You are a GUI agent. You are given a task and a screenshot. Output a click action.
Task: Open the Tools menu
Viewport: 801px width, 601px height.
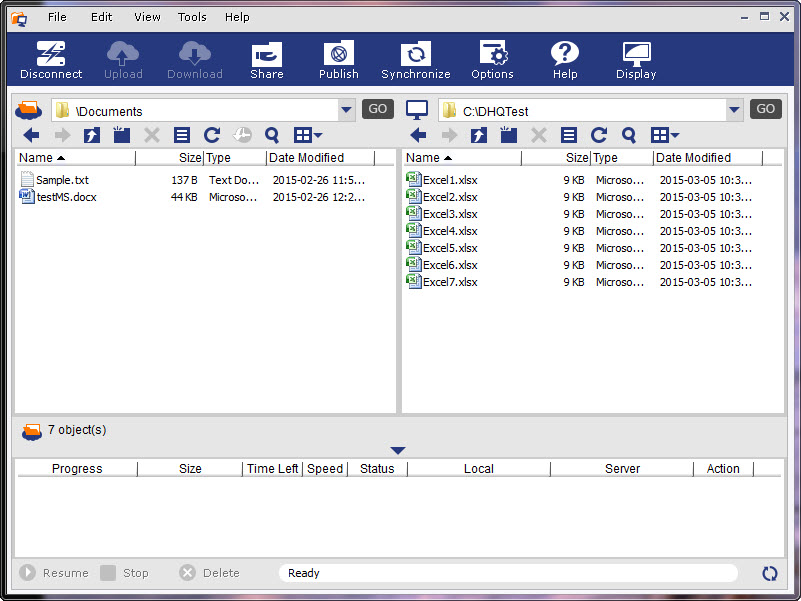pyautogui.click(x=192, y=17)
